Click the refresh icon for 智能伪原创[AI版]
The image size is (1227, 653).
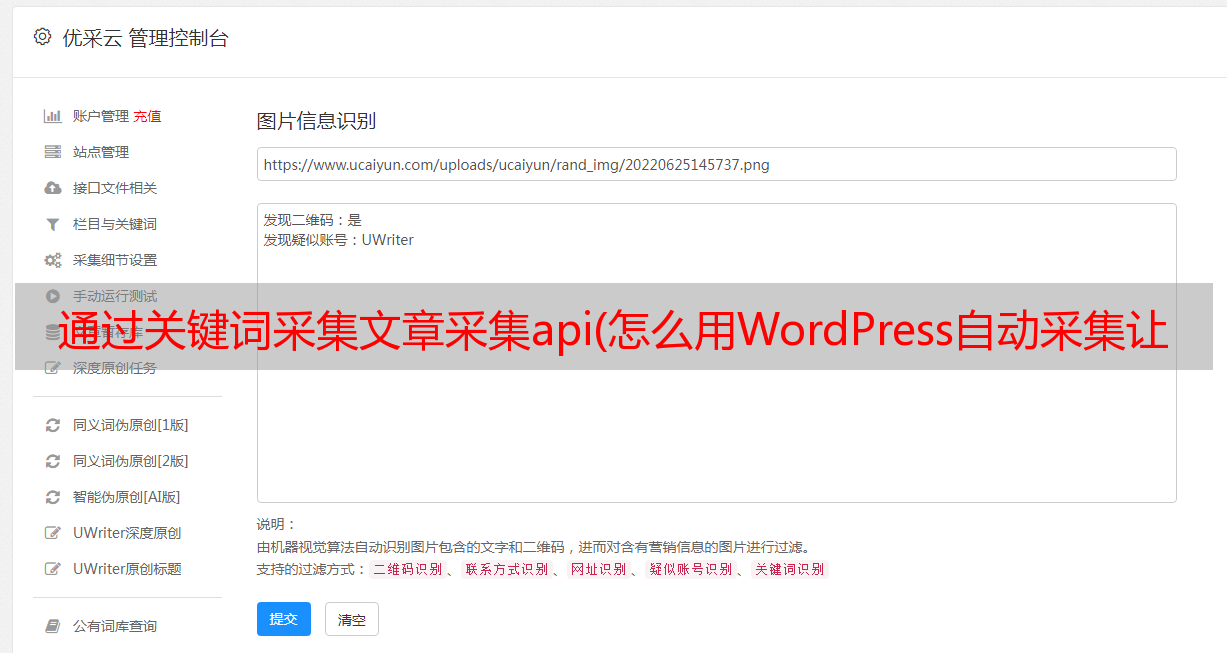(53, 497)
